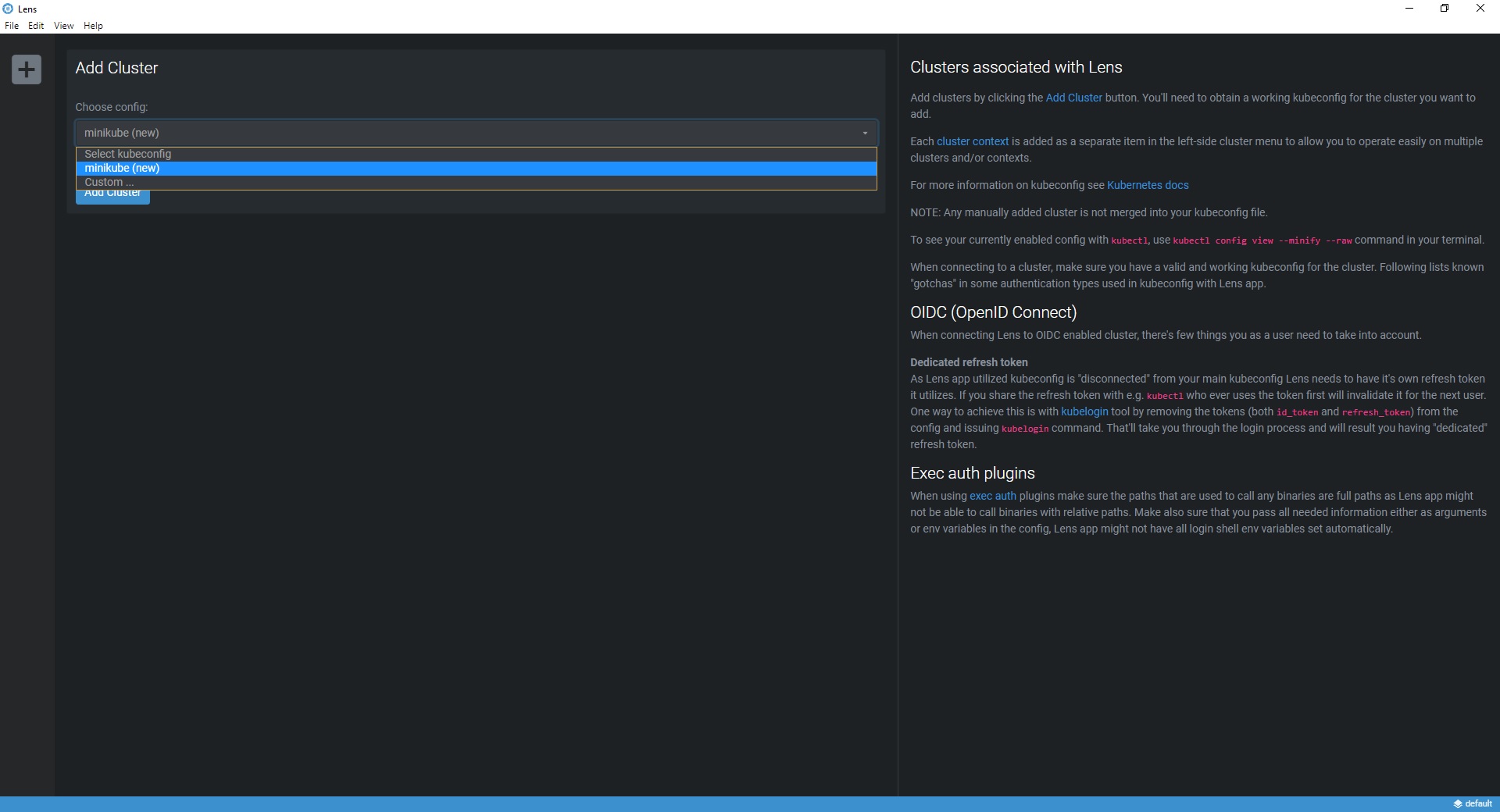Viewport: 1500px width, 812px height.
Task: Click the 'OIDC (OpenID Connect)' heading
Action: coord(994,312)
